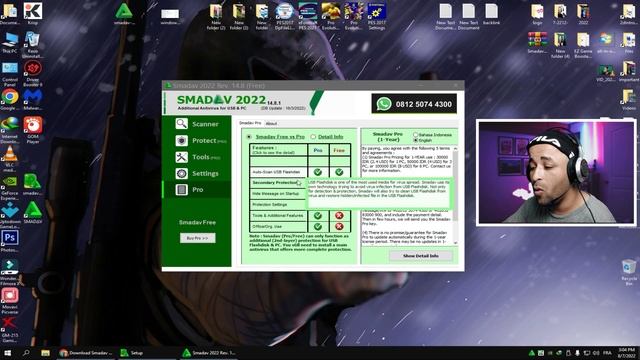The width and height of the screenshot is (640, 360).
Task: Open the Scanner section in Smadav
Action: pos(197,124)
